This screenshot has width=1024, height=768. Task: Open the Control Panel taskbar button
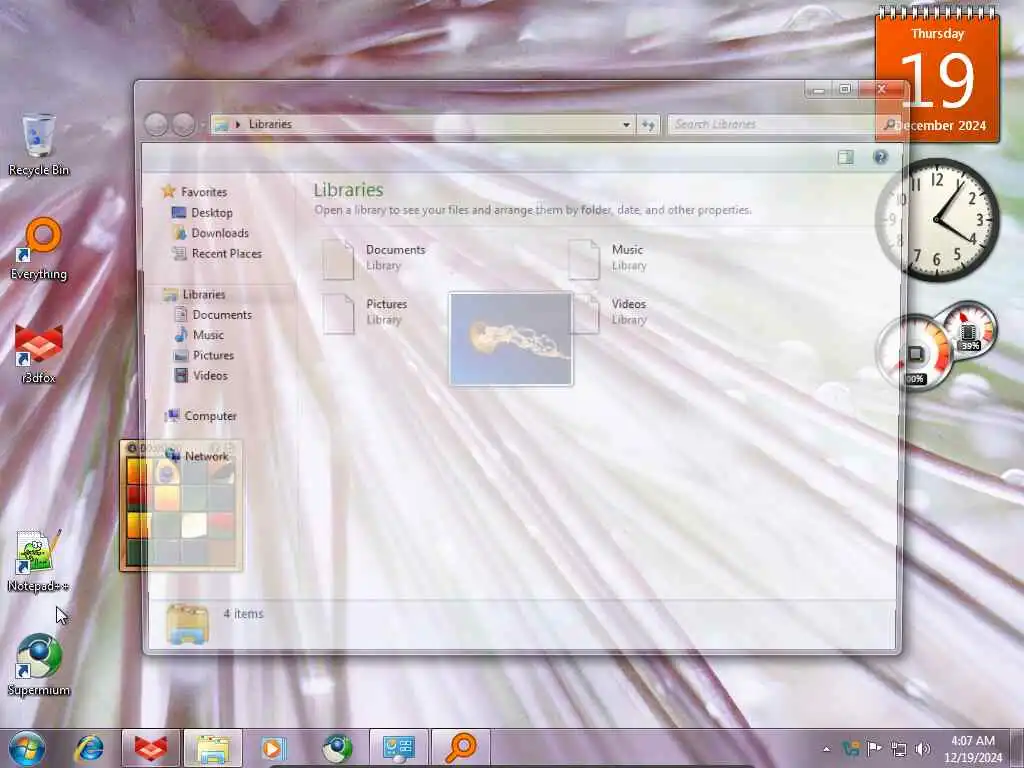(399, 748)
